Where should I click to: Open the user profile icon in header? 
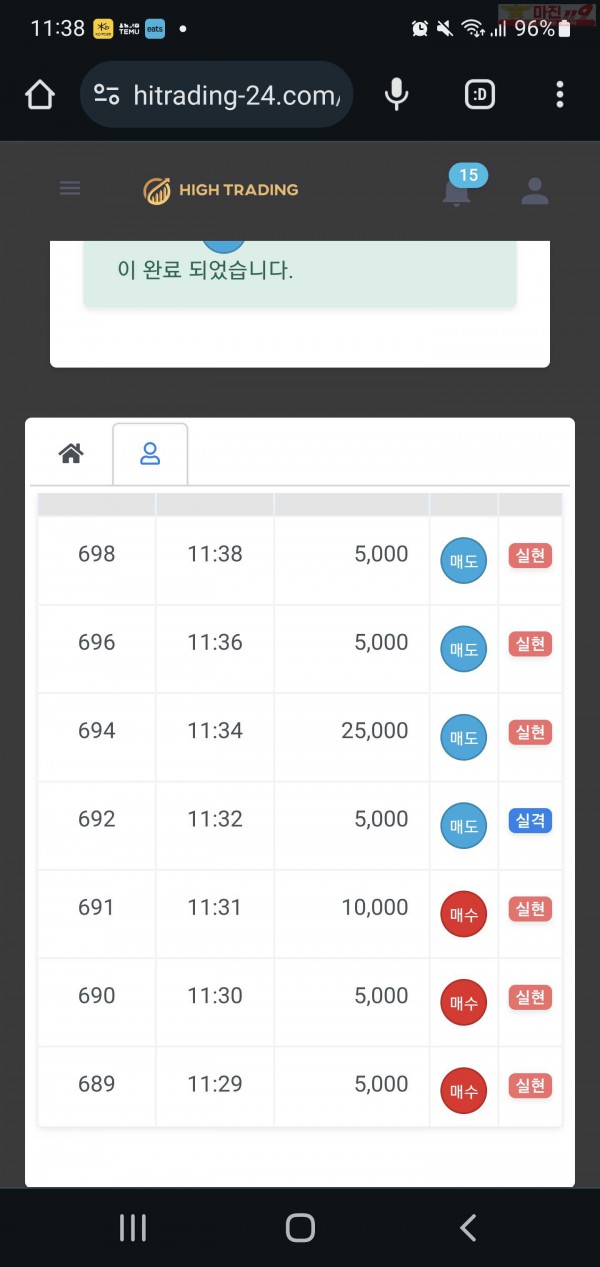pyautogui.click(x=535, y=190)
